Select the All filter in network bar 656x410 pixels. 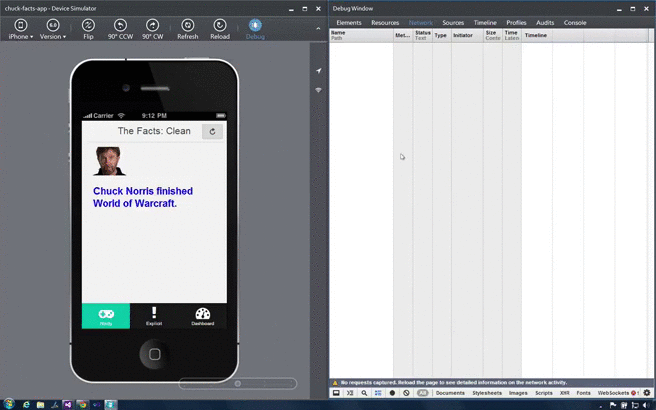(x=423, y=393)
